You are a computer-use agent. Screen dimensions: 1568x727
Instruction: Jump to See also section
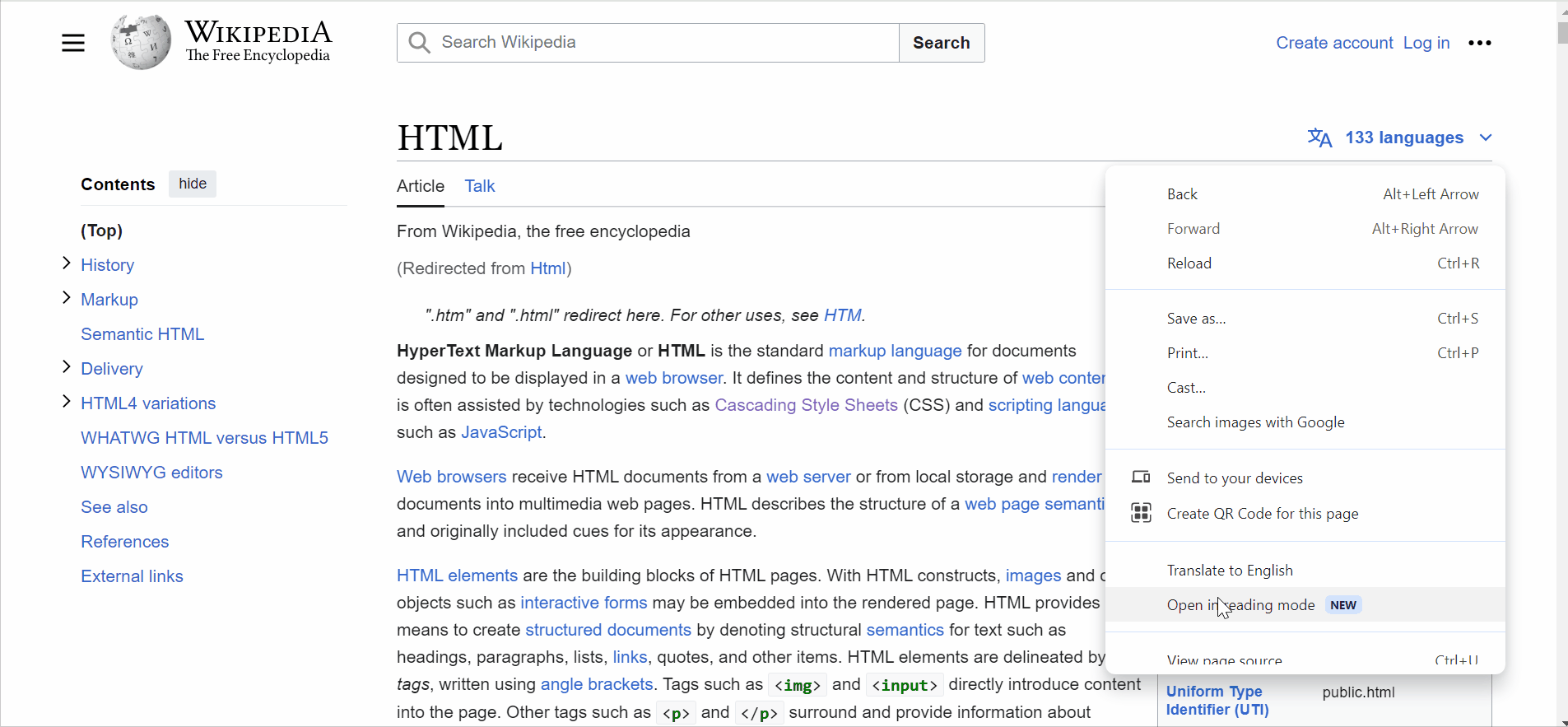click(x=114, y=507)
